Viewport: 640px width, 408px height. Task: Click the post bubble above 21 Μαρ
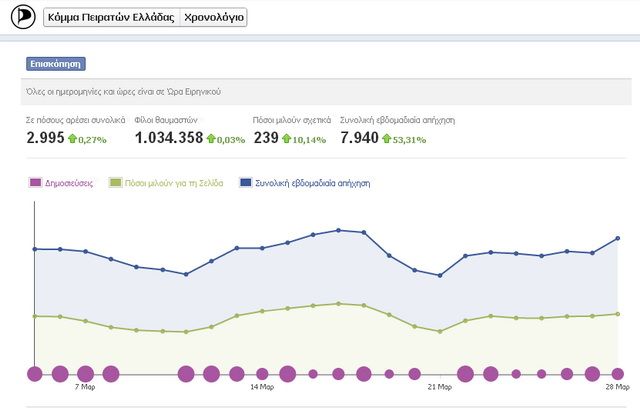tap(440, 374)
